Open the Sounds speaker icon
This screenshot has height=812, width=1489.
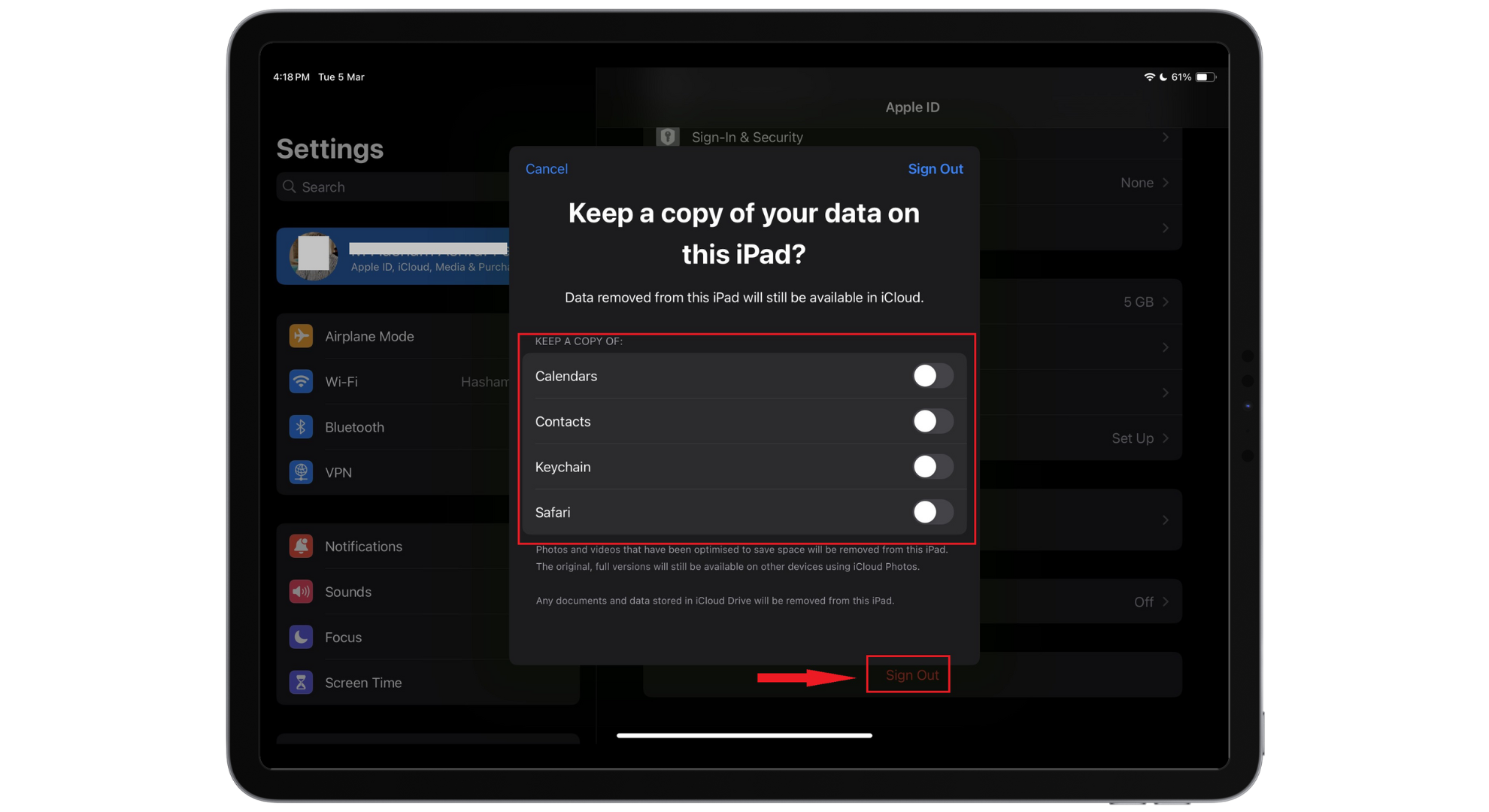(301, 592)
